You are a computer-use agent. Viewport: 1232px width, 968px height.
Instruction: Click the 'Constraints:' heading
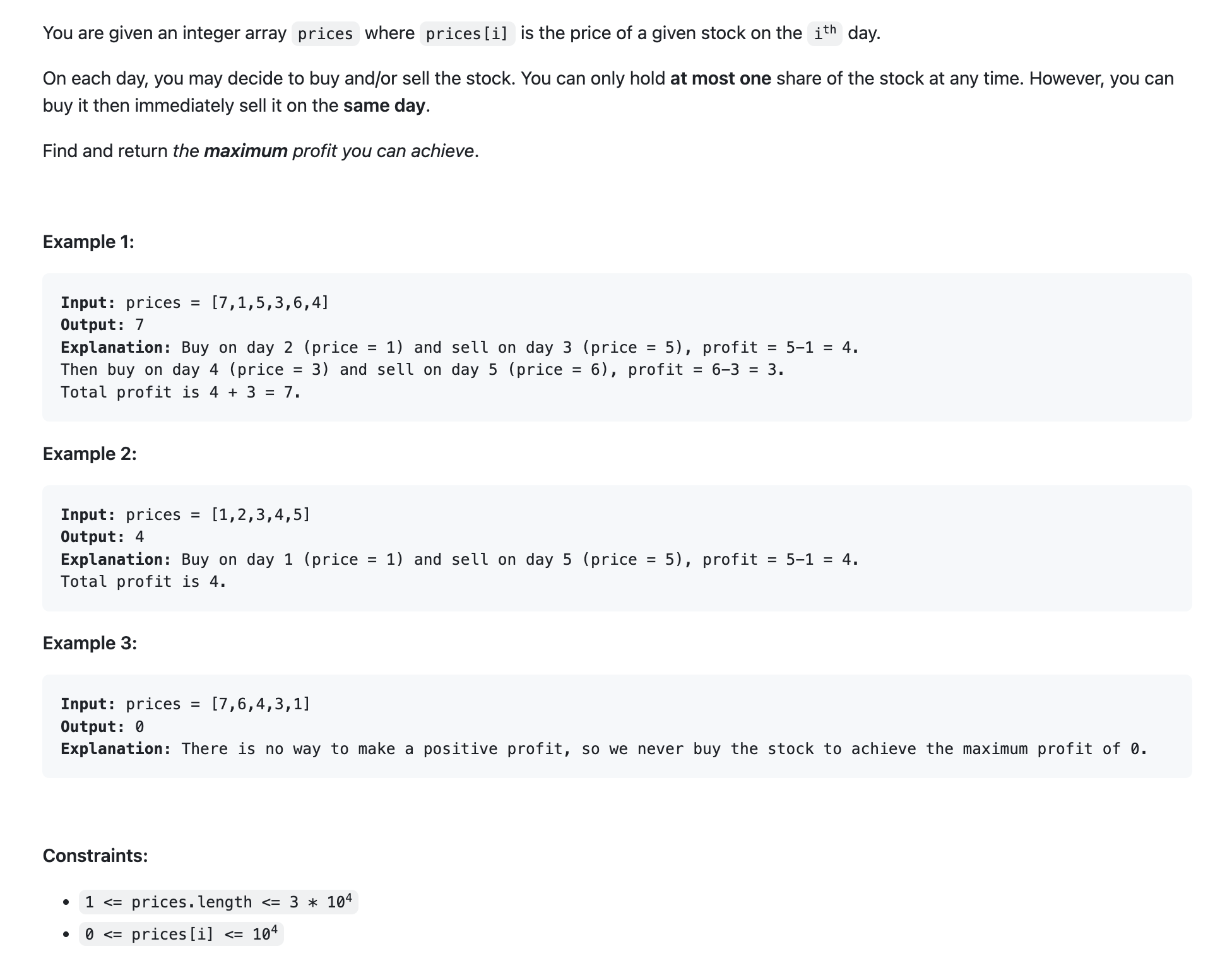point(95,856)
